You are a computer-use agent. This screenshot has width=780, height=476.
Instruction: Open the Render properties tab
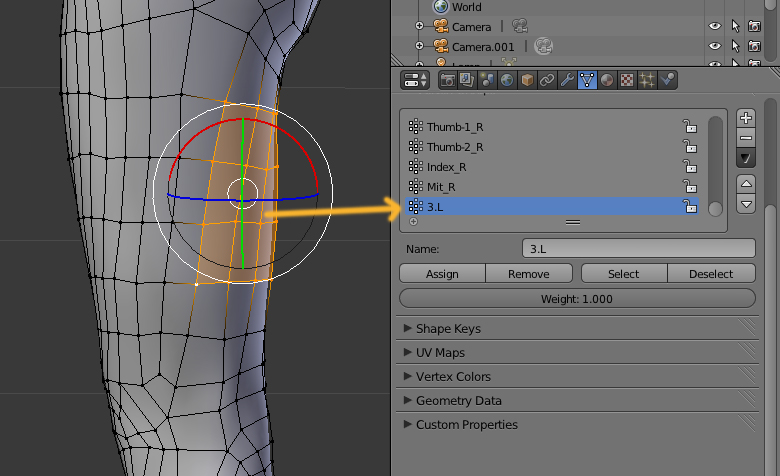tap(448, 80)
